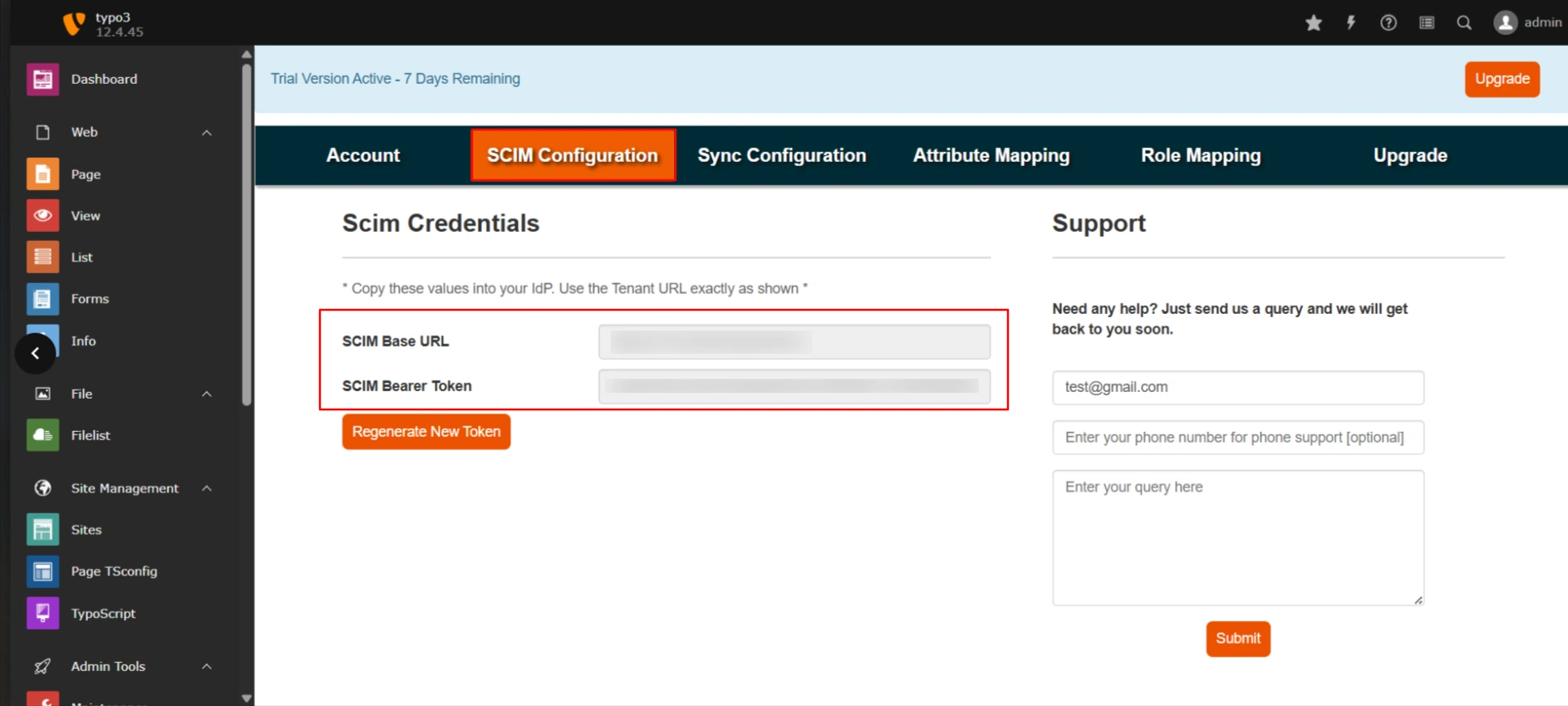1568x706 pixels.
Task: Click the Scim Credentials heading
Action: [440, 223]
